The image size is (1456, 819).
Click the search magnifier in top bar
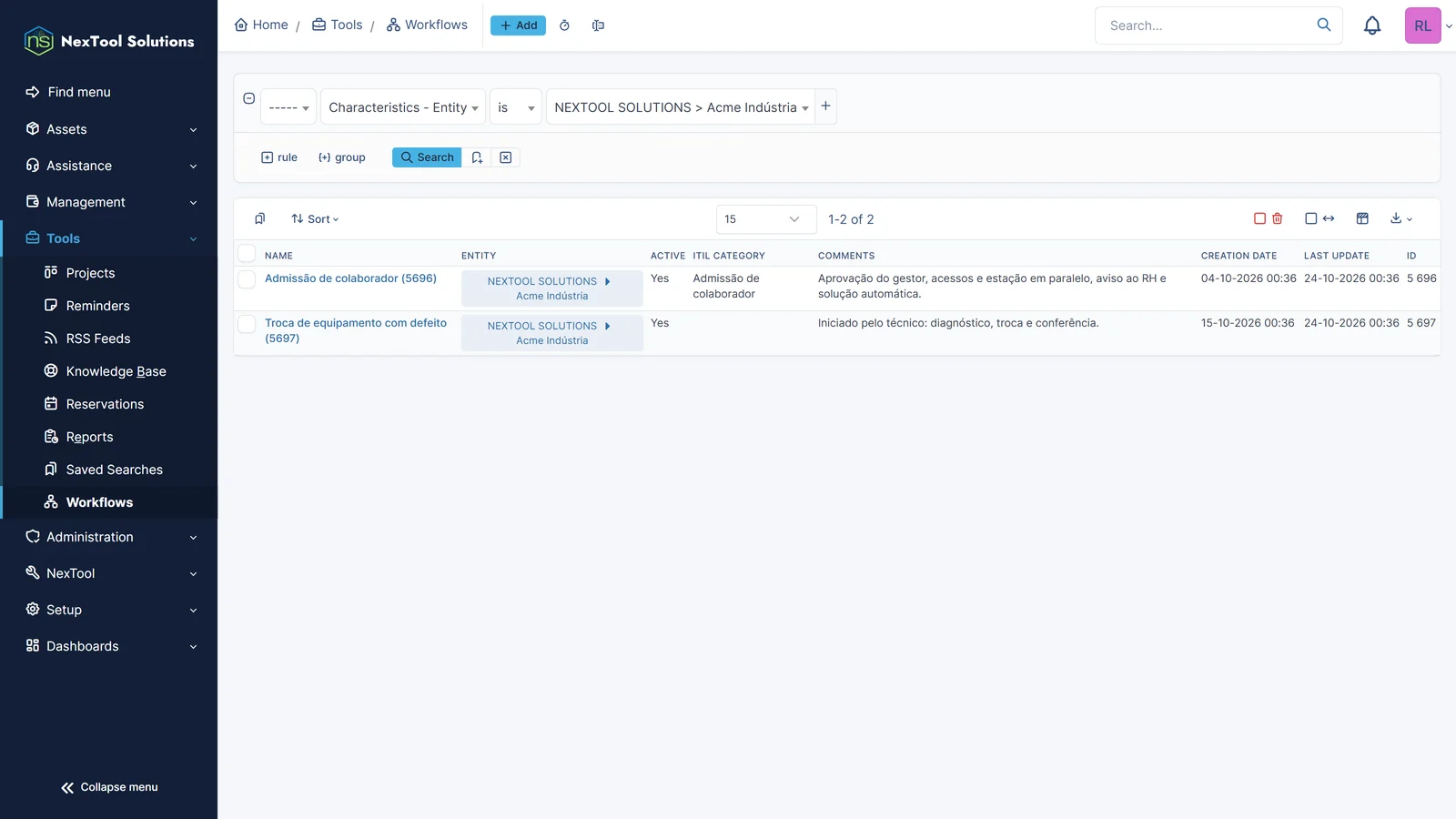[1324, 25]
